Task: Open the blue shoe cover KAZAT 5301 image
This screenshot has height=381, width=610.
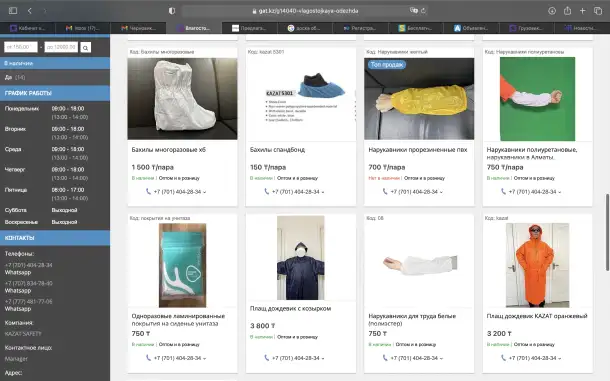Action: (301, 99)
